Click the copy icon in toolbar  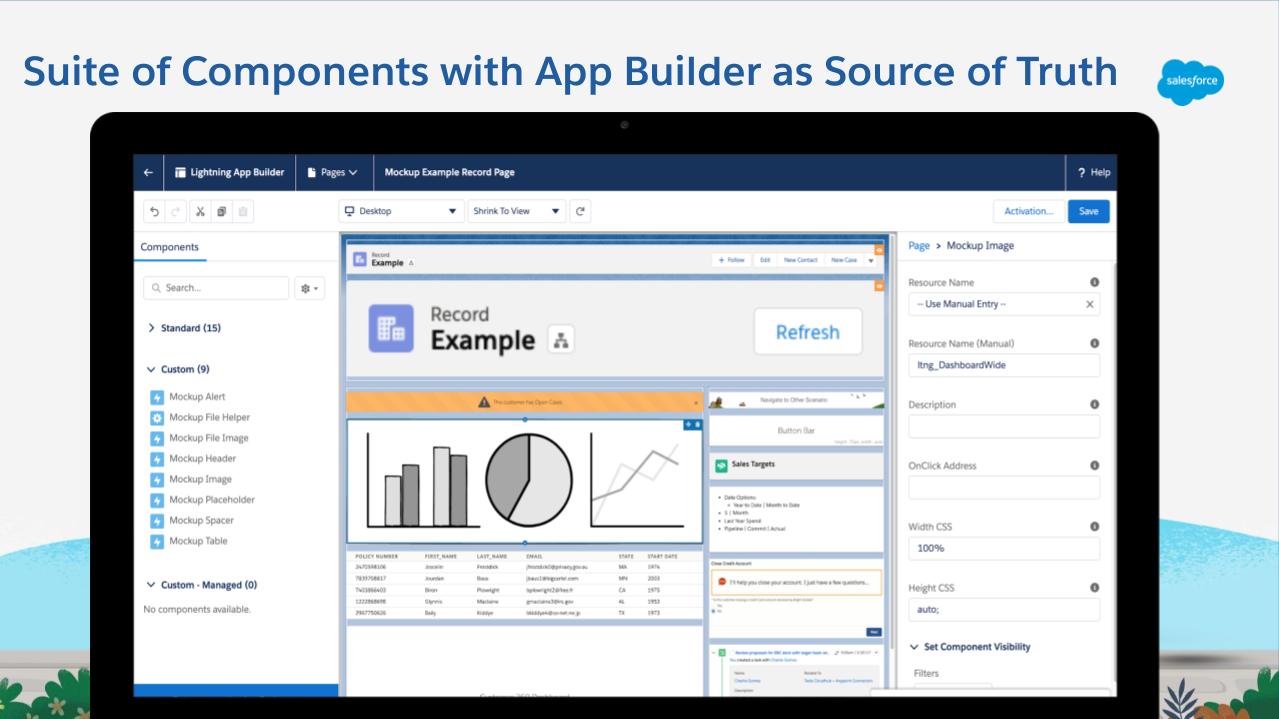221,212
